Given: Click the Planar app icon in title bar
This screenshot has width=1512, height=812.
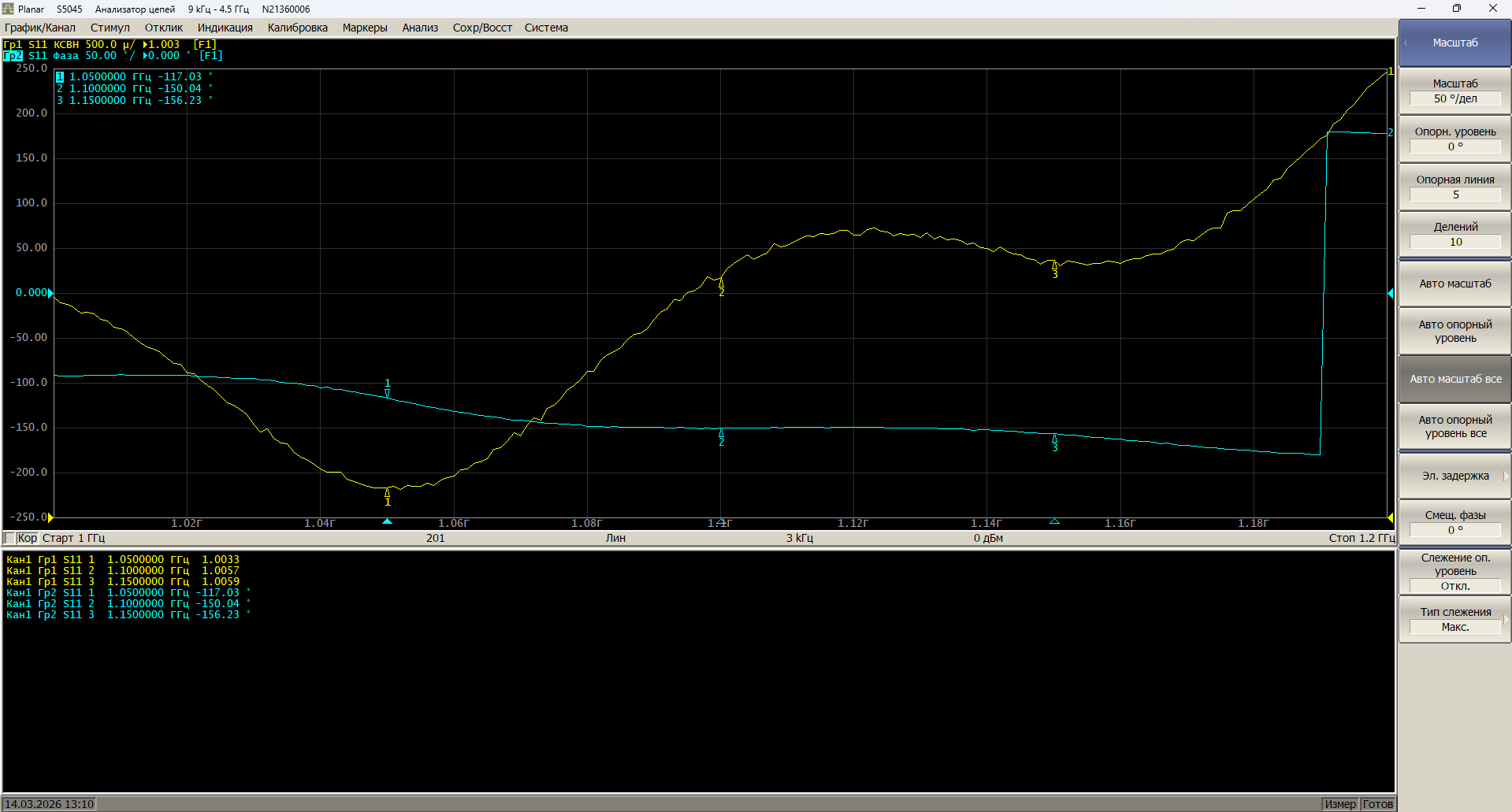Looking at the screenshot, I should [x=8, y=9].
